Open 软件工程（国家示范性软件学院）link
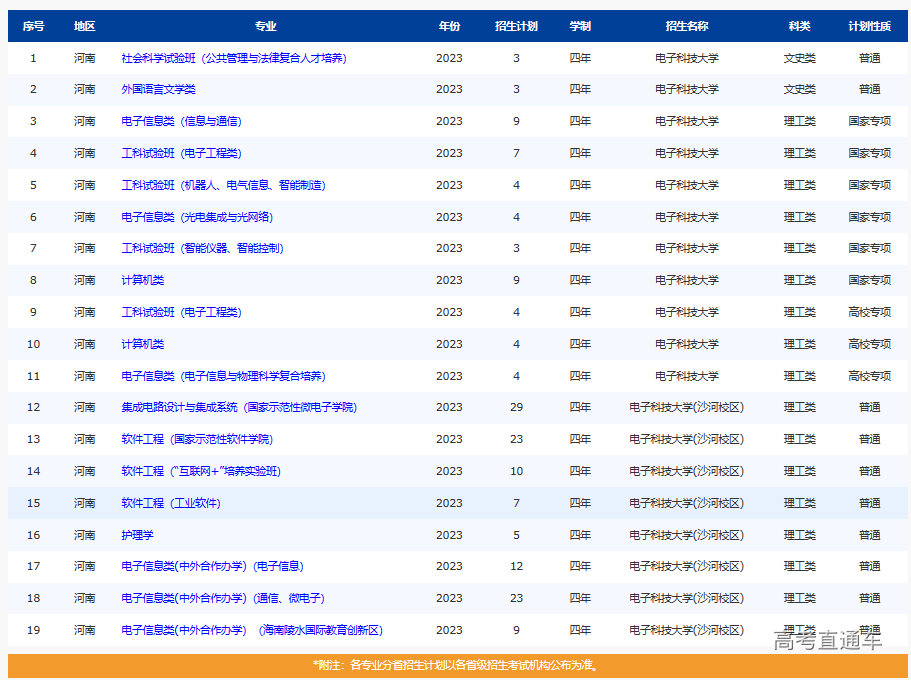 click(197, 439)
